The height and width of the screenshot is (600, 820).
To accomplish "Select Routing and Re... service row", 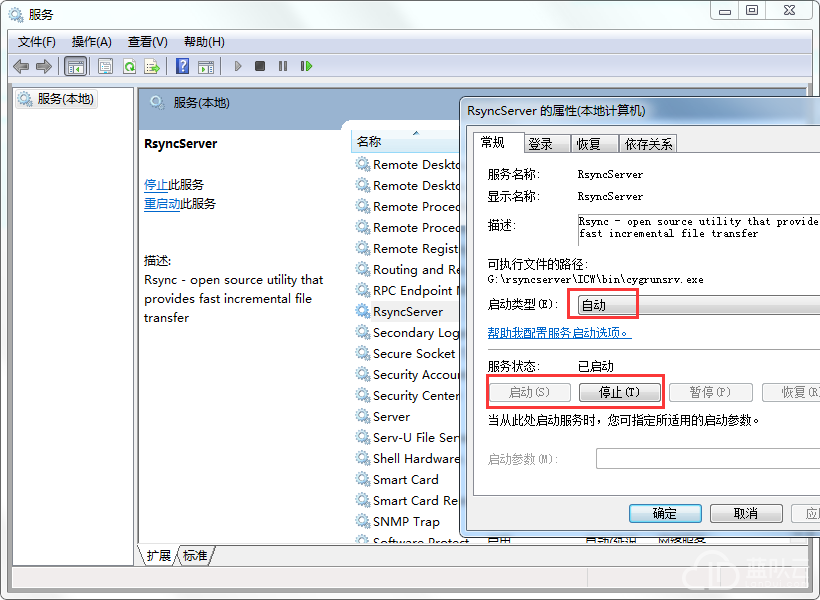I will [x=407, y=269].
